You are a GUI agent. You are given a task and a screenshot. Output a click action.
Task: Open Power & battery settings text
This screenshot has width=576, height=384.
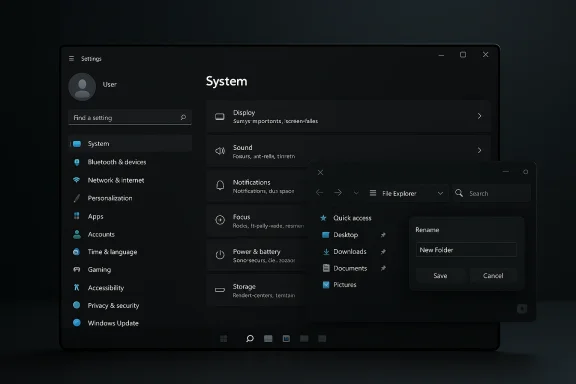(x=256, y=252)
